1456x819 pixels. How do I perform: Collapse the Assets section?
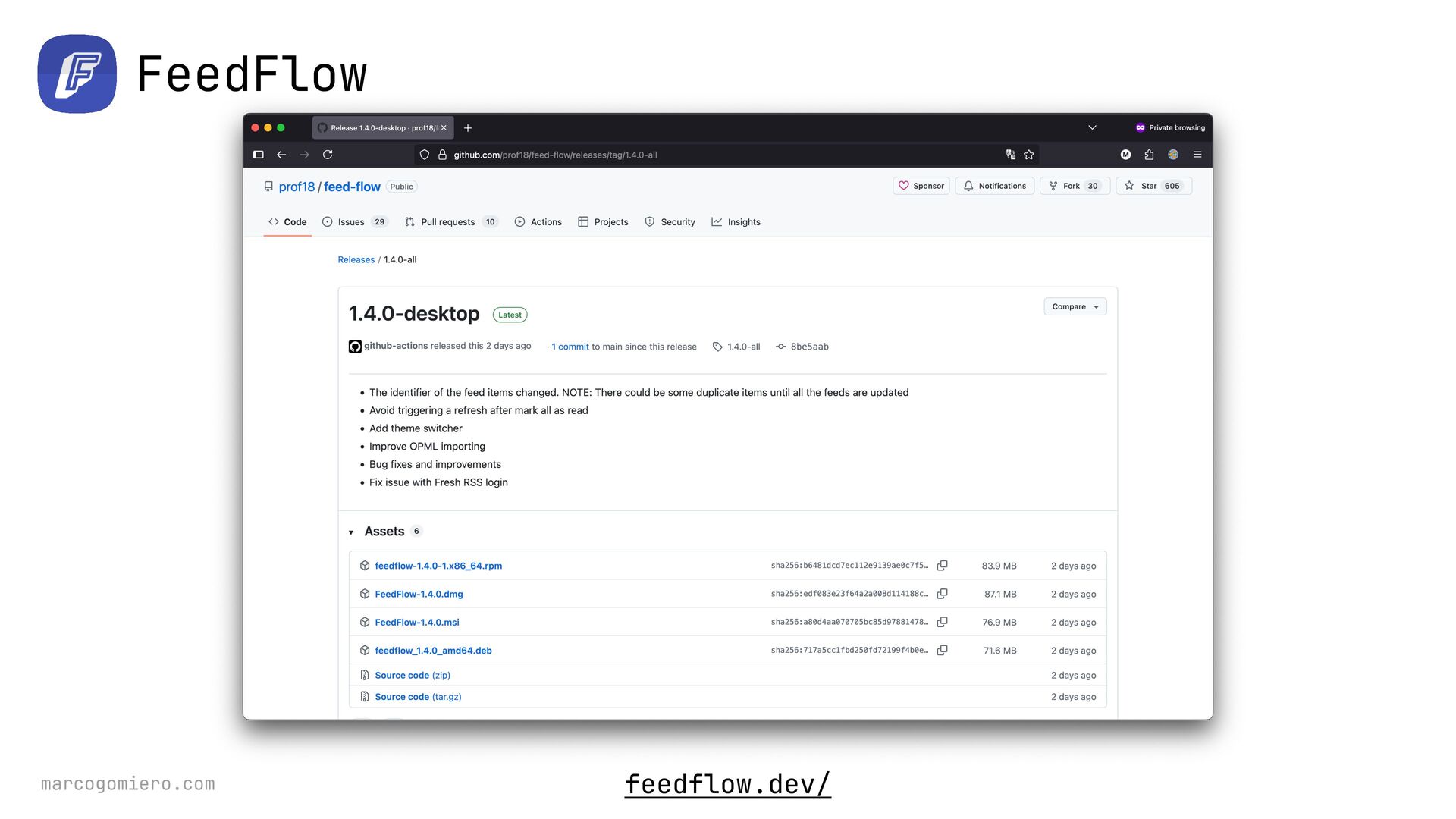pos(351,532)
